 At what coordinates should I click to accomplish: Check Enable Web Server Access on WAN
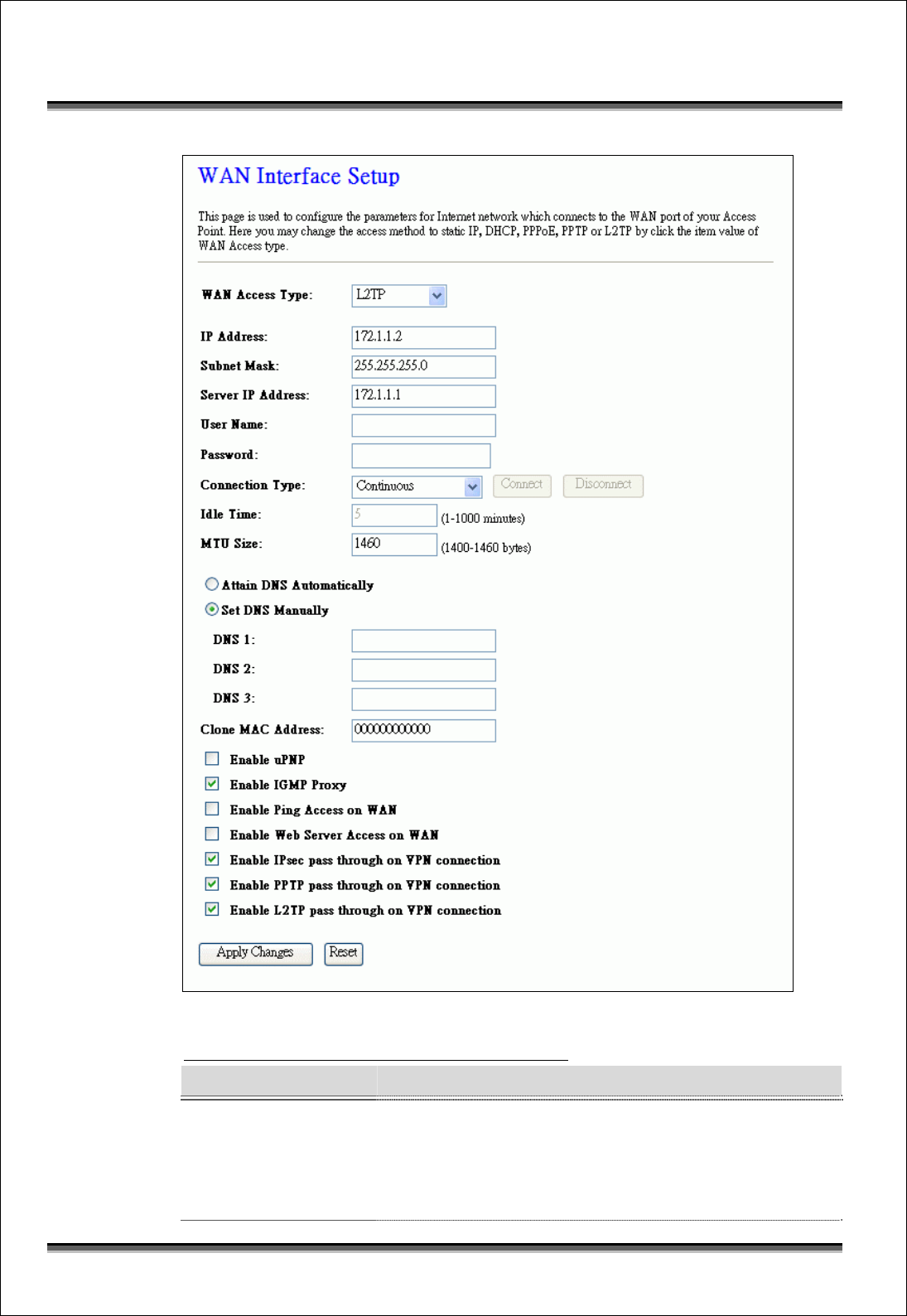[212, 834]
